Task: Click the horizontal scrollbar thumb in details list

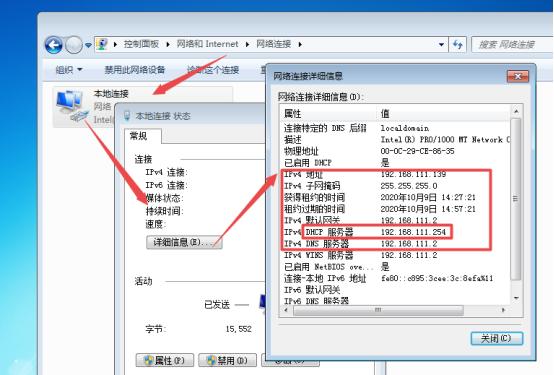Action: point(378,310)
